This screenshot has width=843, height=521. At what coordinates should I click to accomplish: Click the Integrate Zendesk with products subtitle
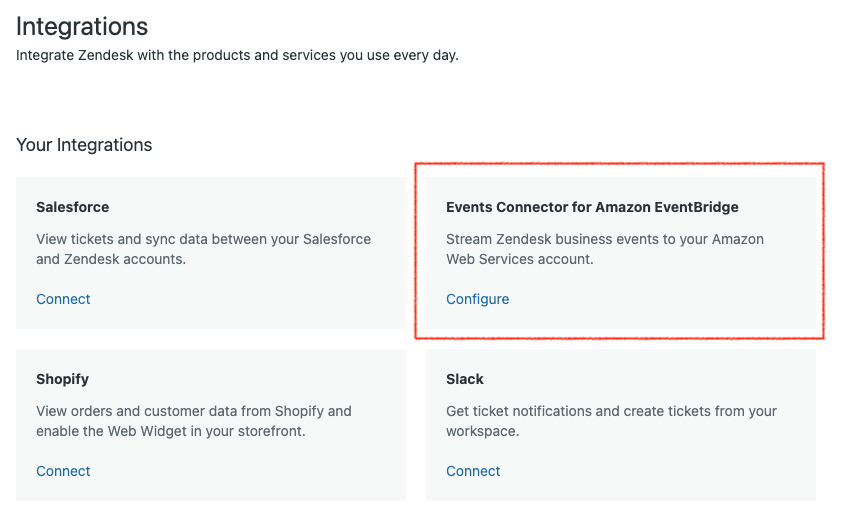click(237, 55)
